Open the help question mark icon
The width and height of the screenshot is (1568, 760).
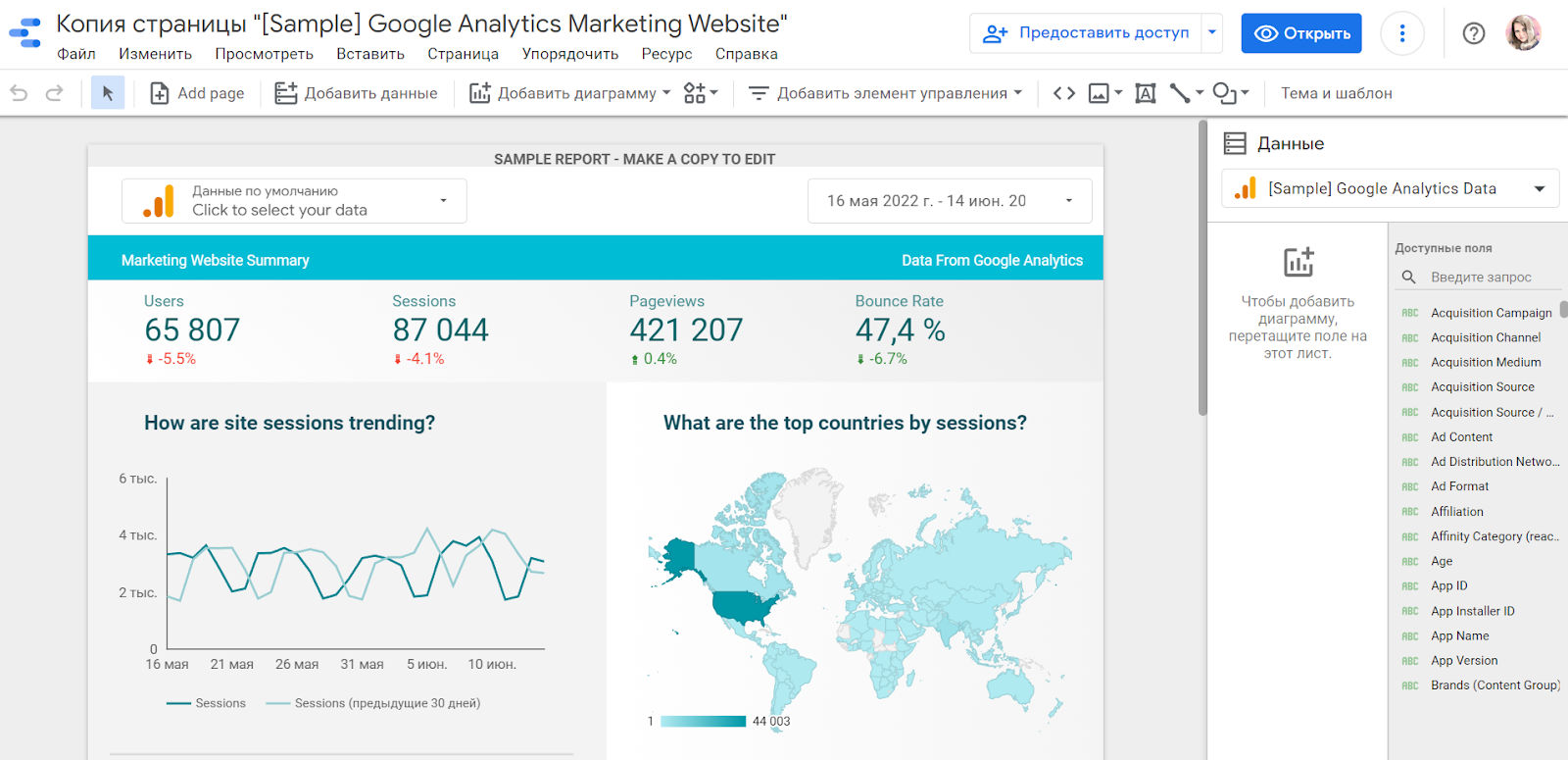pos(1473,33)
